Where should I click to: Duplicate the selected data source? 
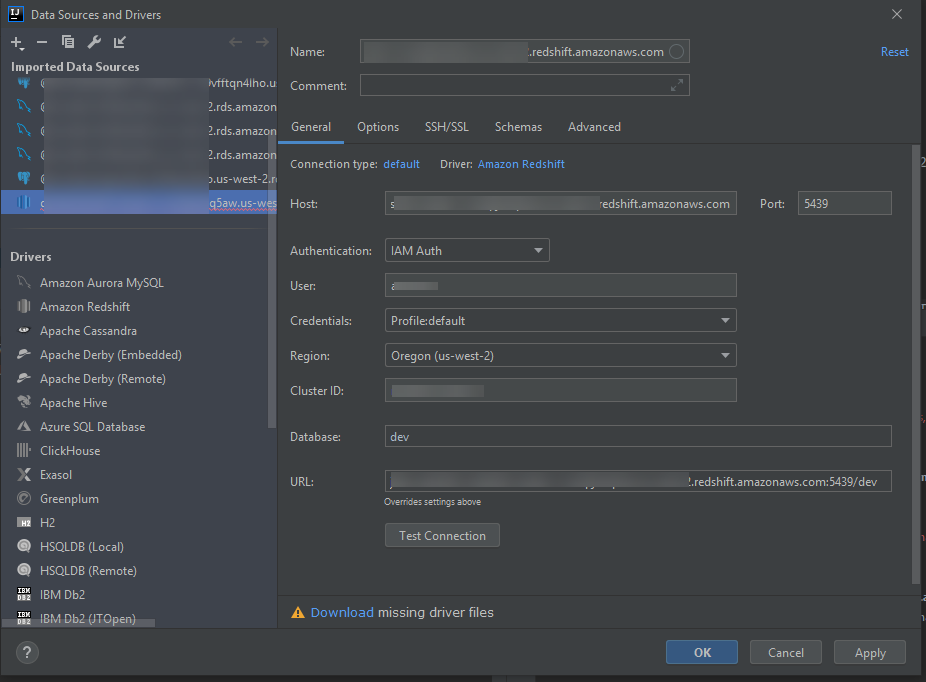pos(68,43)
